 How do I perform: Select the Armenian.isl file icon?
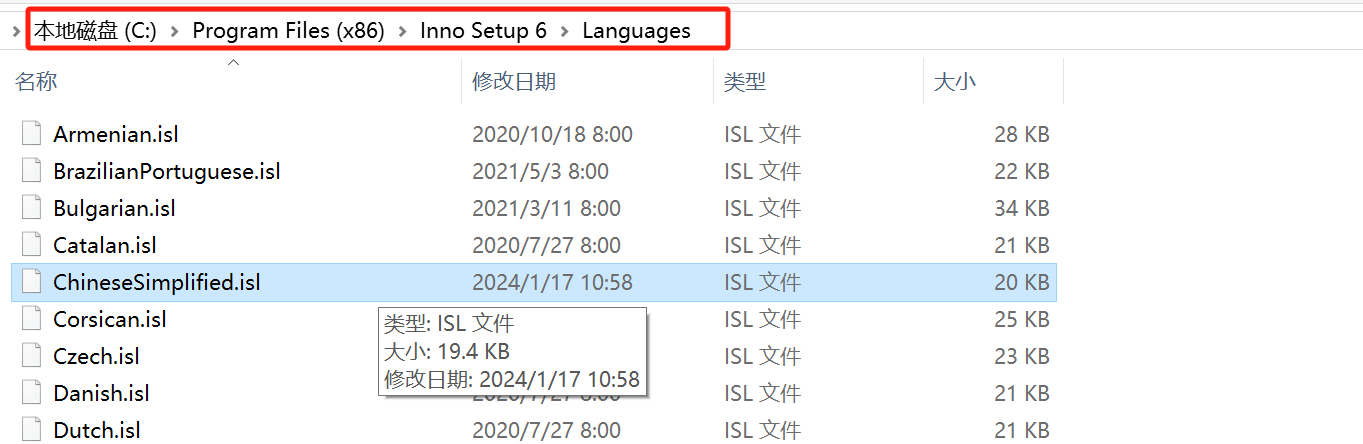[31, 134]
